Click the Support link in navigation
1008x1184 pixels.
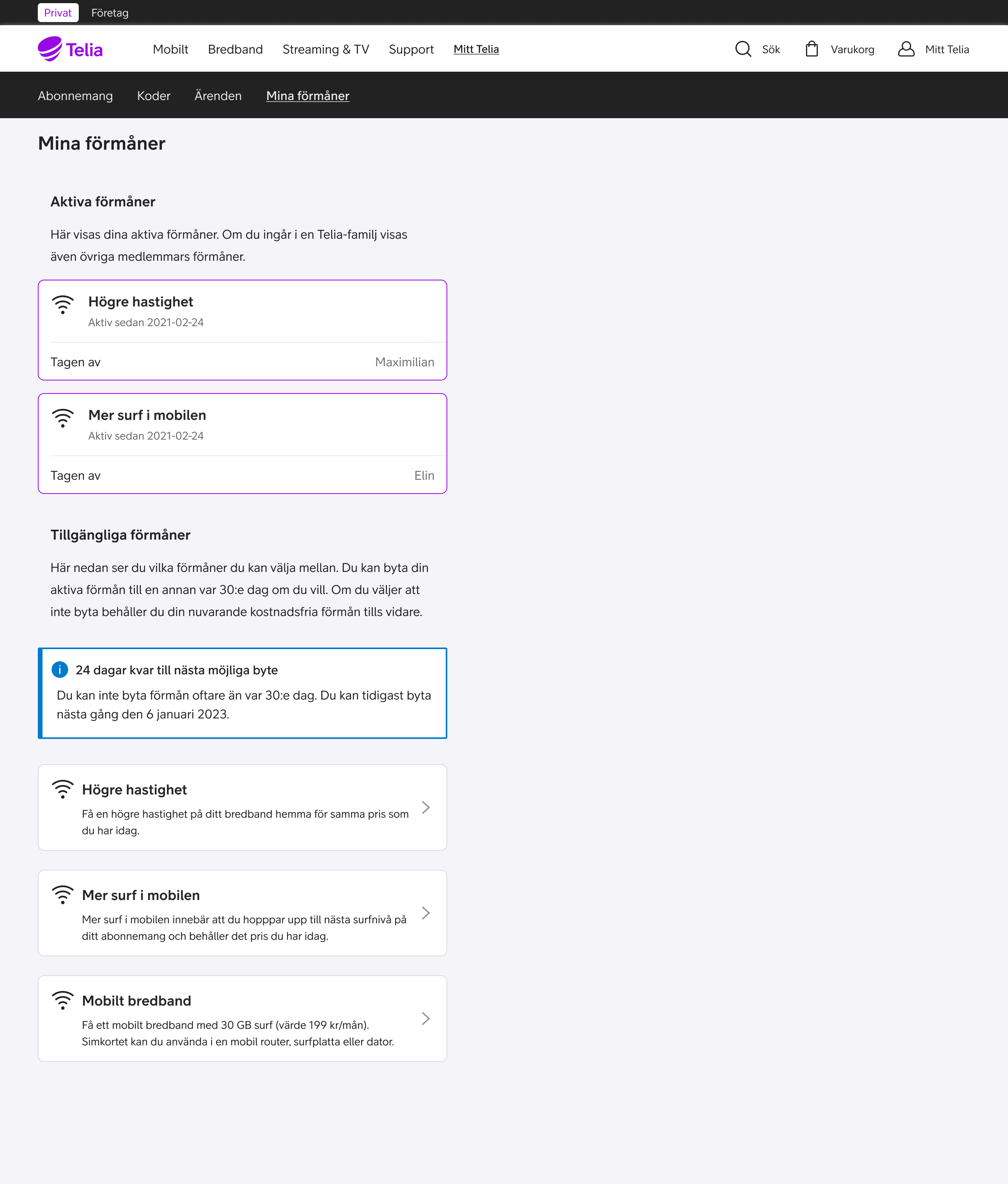(411, 49)
